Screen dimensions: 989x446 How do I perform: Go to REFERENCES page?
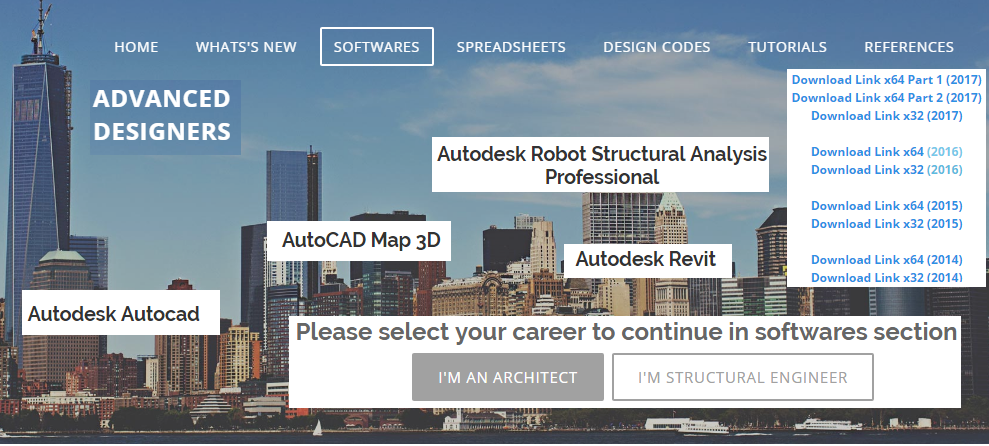pos(909,47)
